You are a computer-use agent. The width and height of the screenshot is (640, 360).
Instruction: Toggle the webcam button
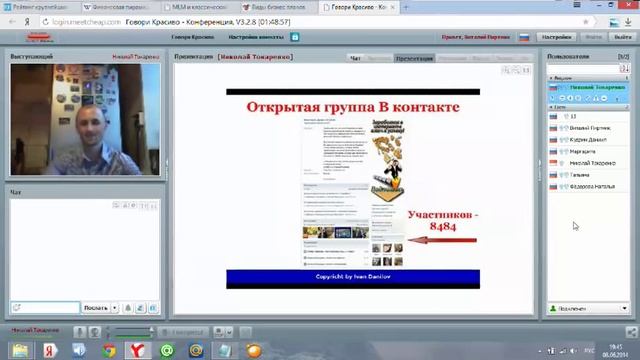[95, 332]
